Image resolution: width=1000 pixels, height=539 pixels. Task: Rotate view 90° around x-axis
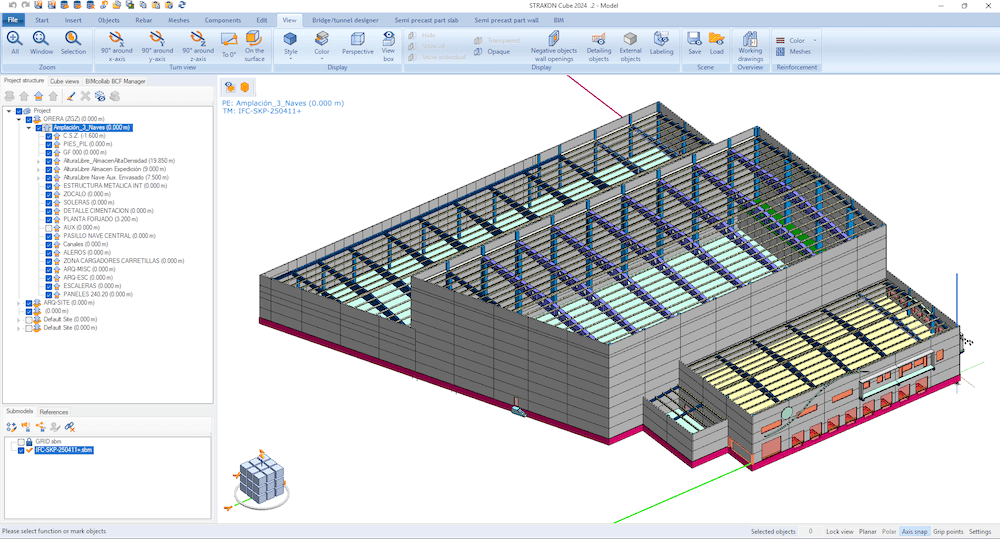(x=117, y=46)
